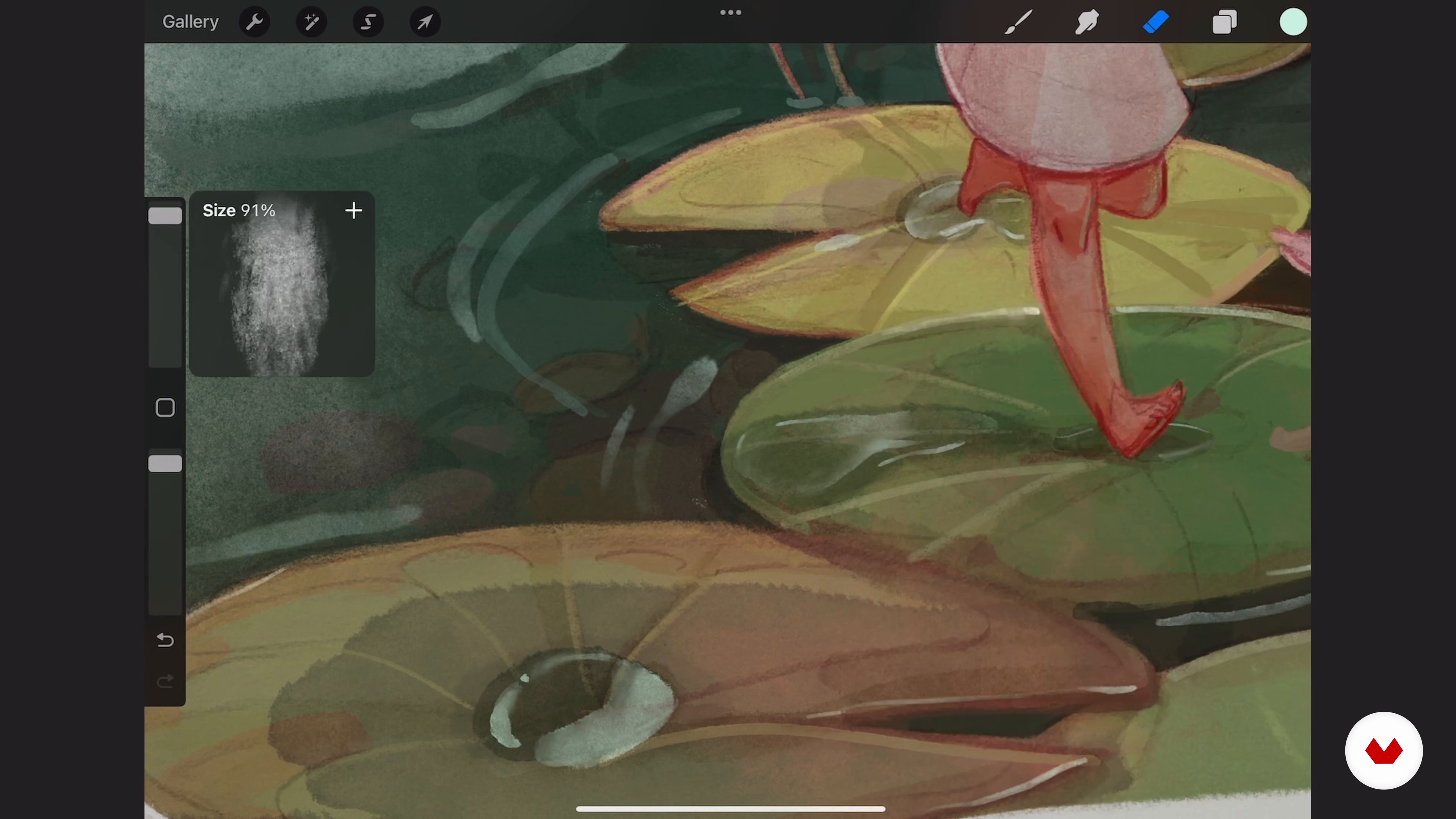Undo the last stroke
Viewport: 1456px width, 819px height.
tap(165, 640)
